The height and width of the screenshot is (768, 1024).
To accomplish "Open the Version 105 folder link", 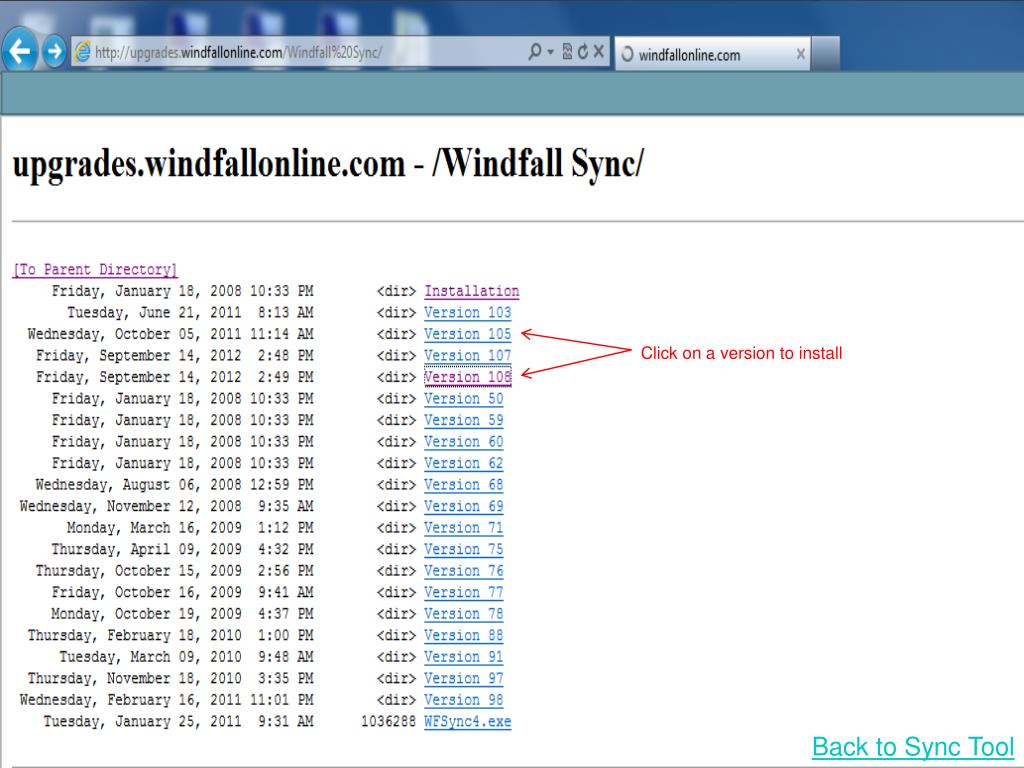I will point(468,334).
